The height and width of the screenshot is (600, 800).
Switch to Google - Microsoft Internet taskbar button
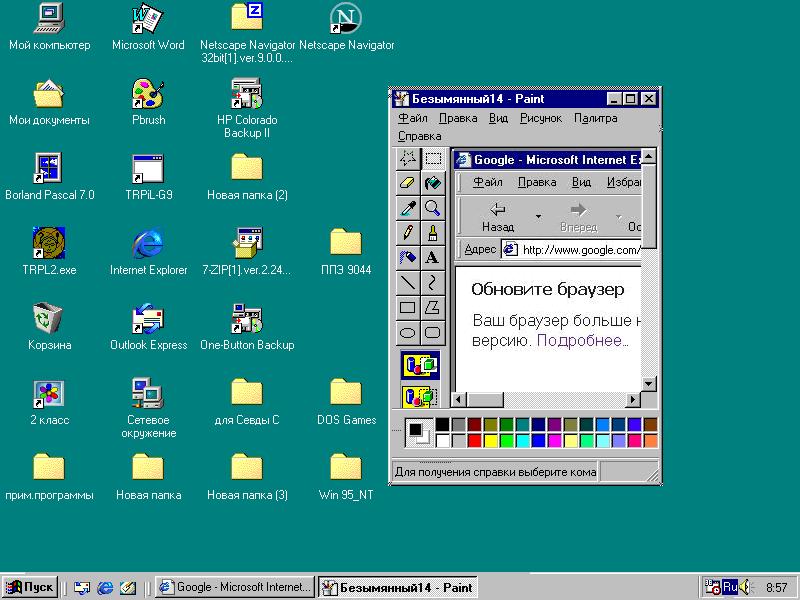coord(235,588)
